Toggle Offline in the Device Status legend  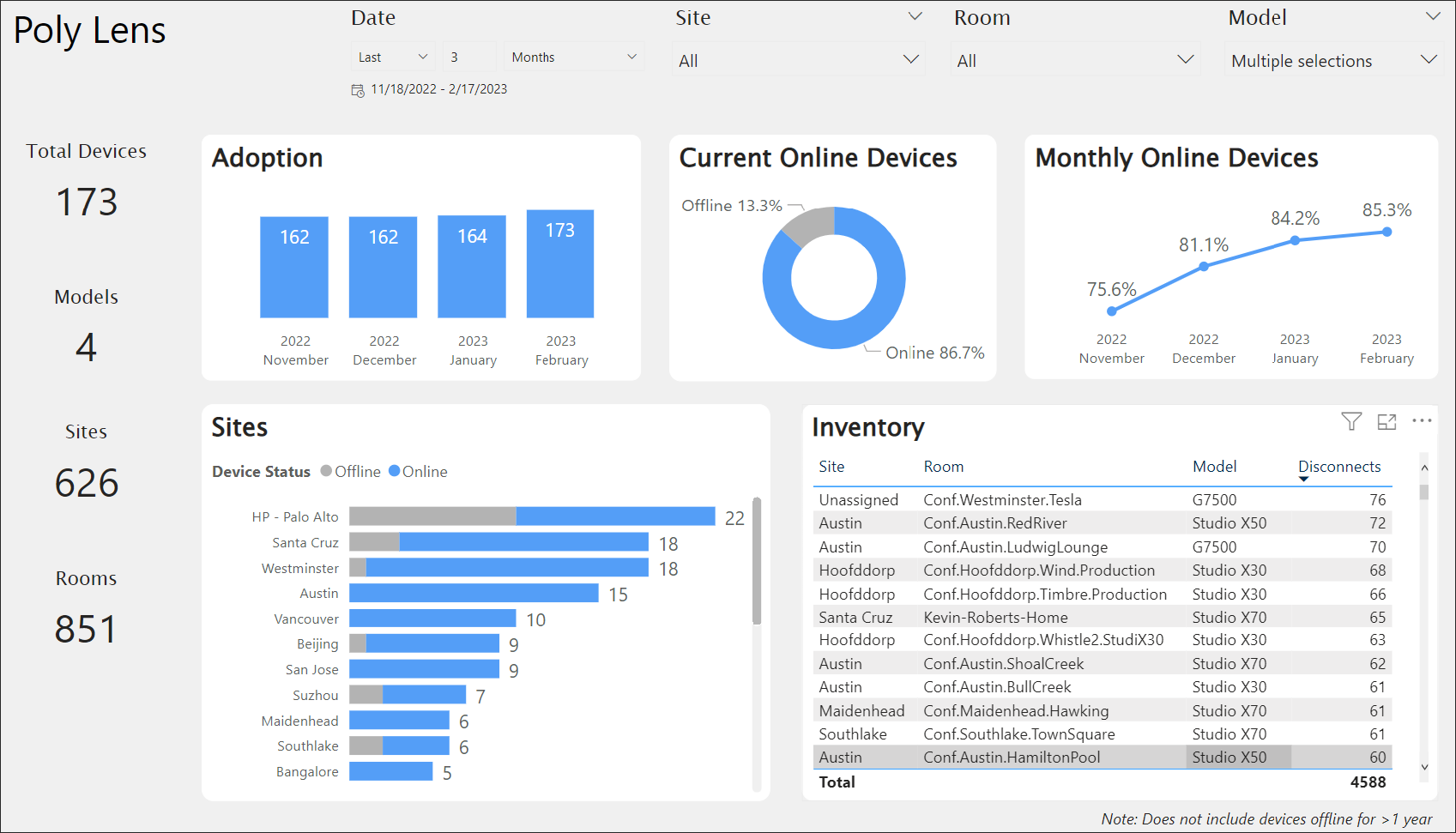coord(350,471)
